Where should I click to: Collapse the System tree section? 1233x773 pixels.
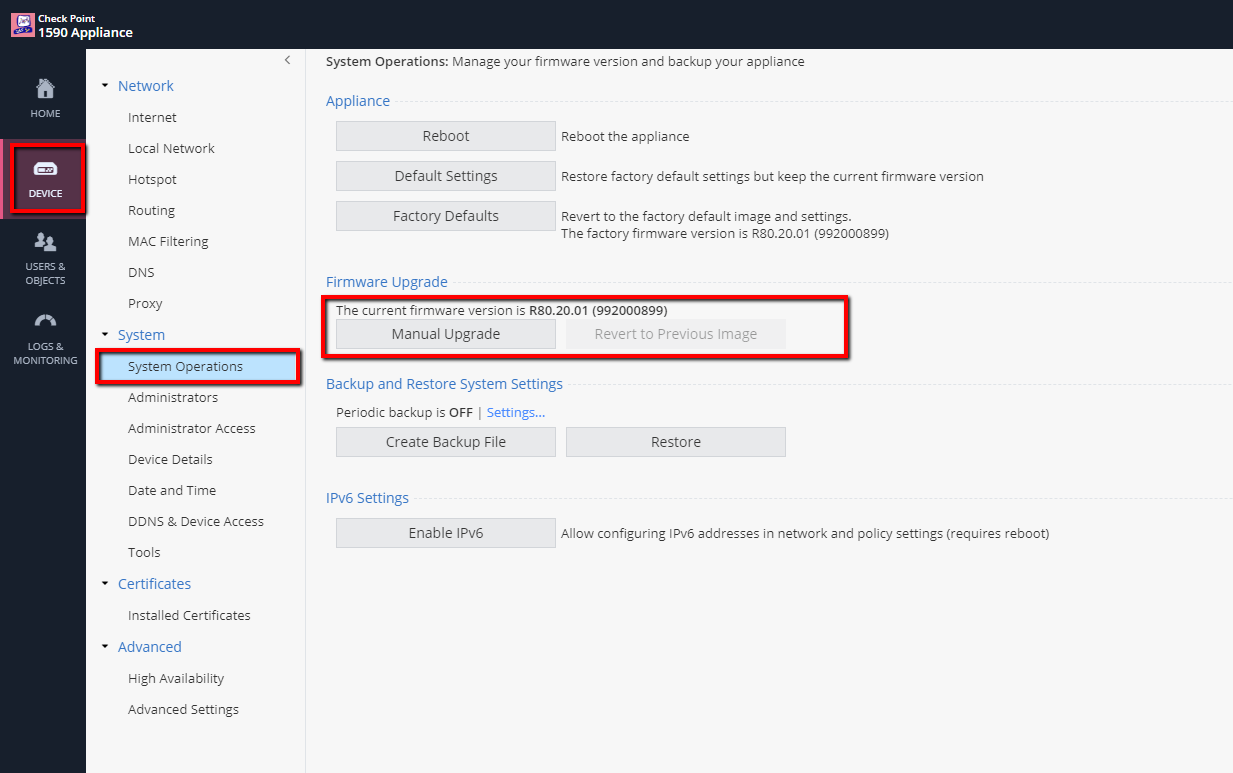[x=104, y=334]
